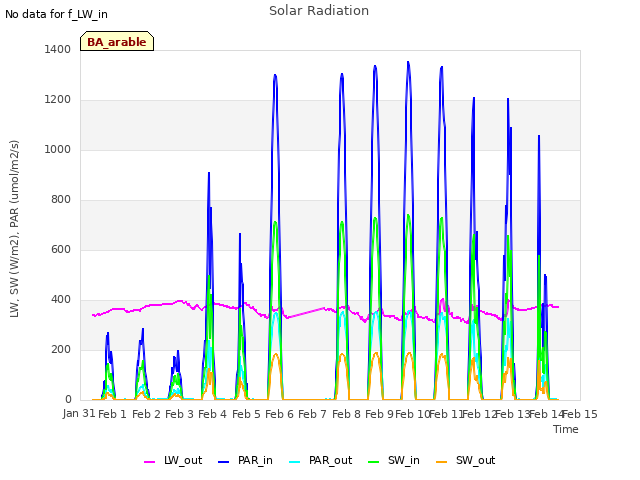Screen dimensions: 640x480
Task: Click the Feb 6 x-axis tick label
Action: coord(279,414)
